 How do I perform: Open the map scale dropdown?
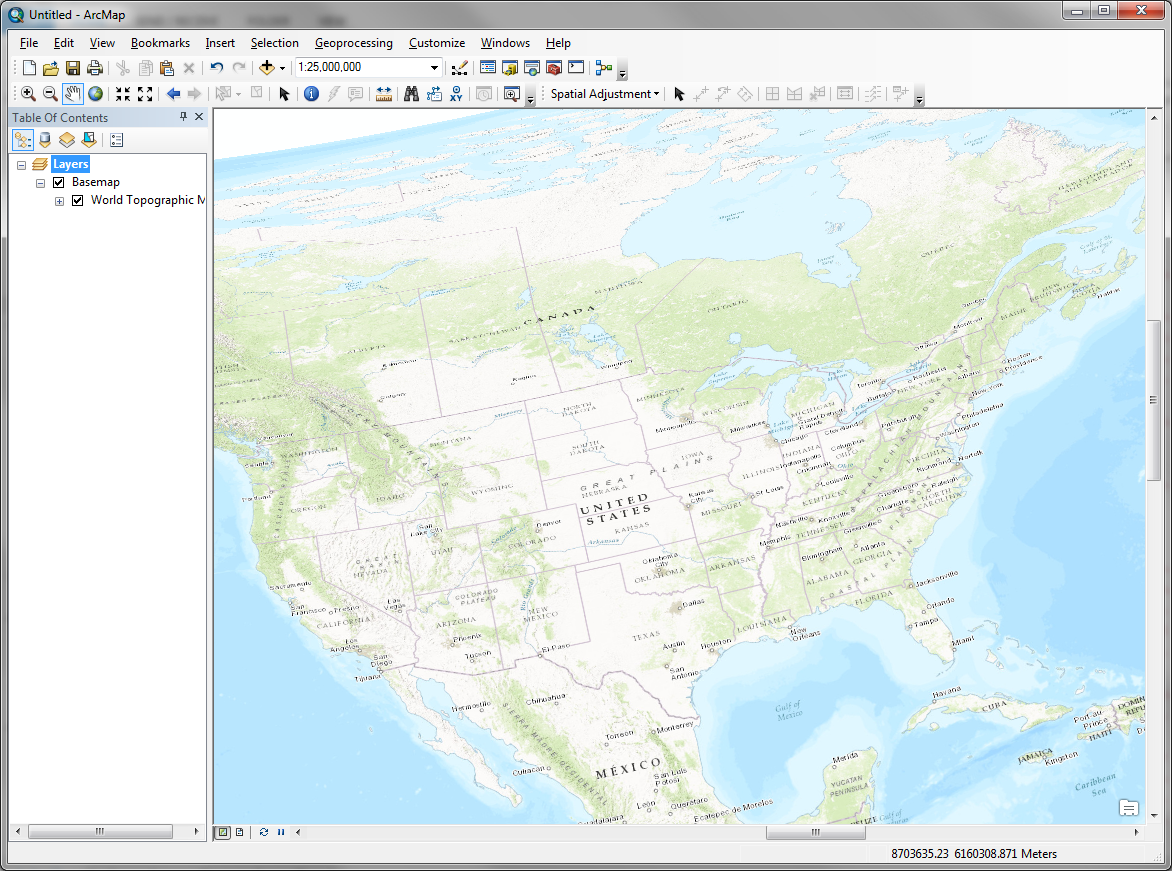point(434,67)
